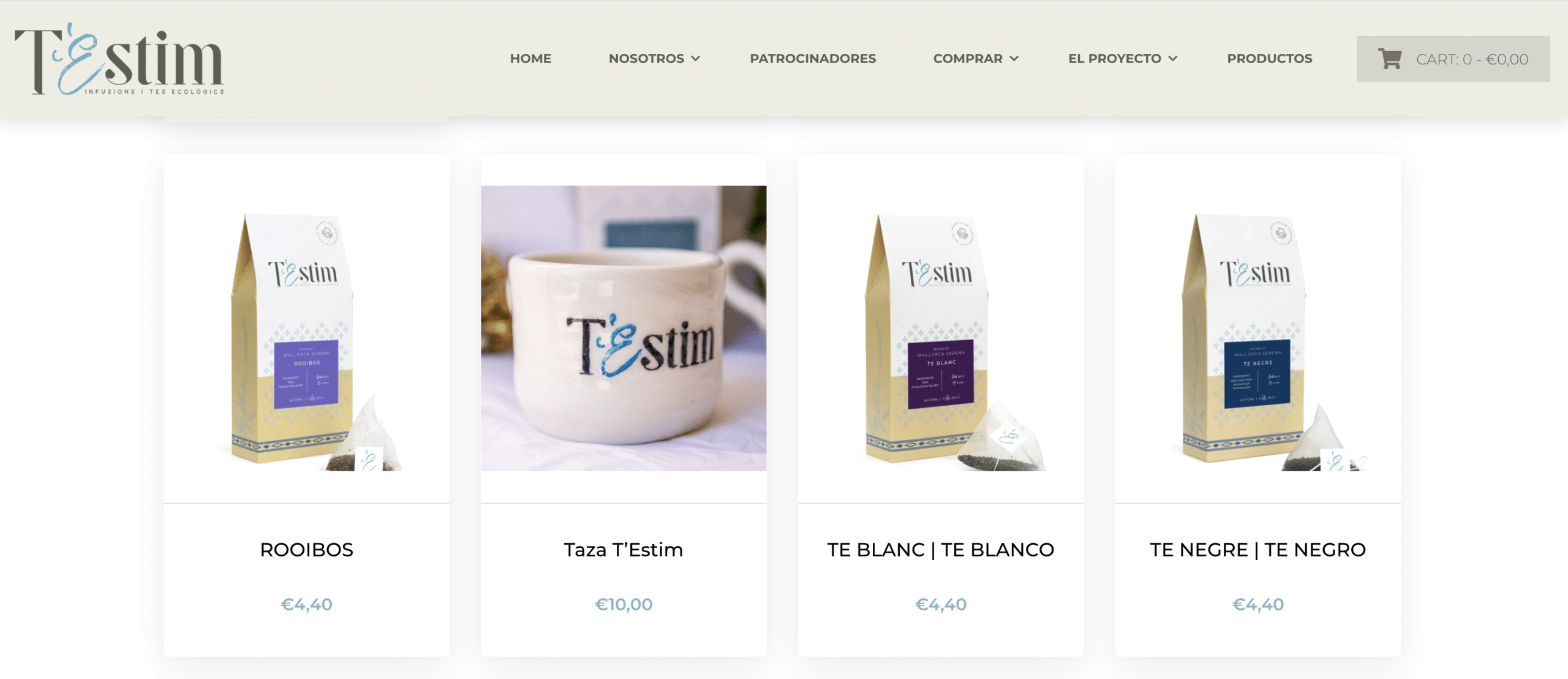
Task: Open the Rooibos product image
Action: [306, 328]
